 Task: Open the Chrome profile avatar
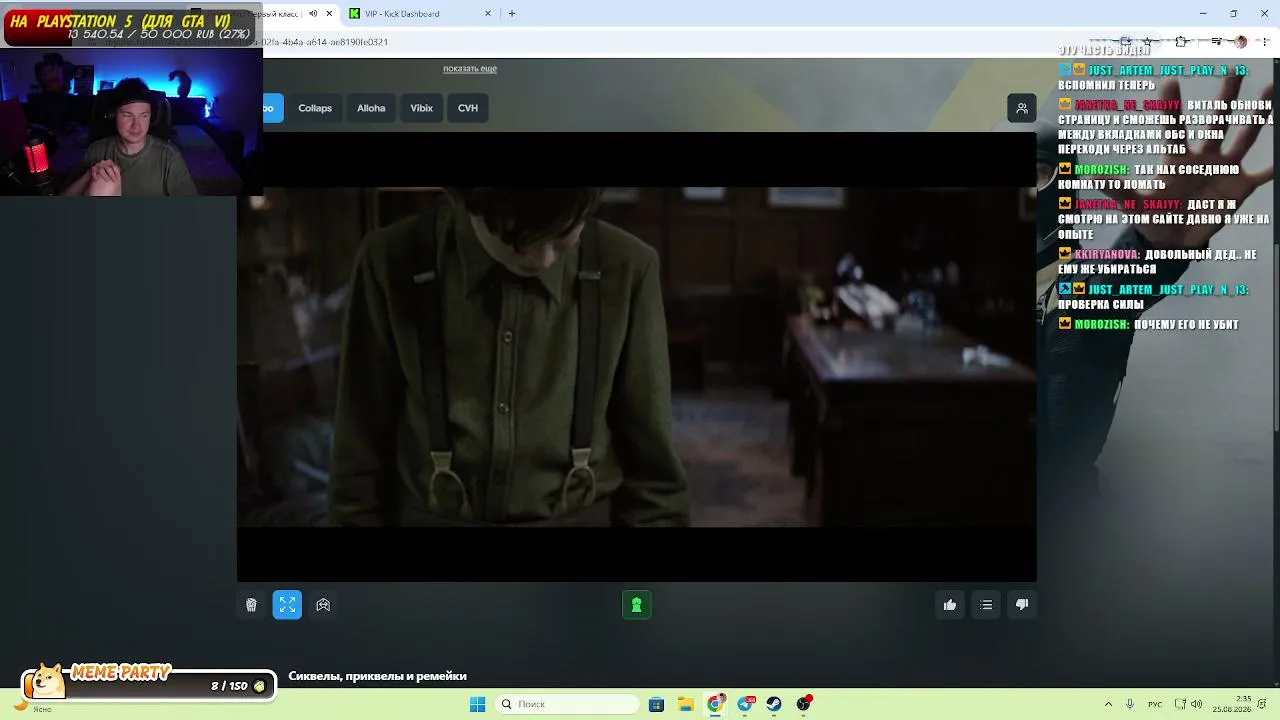[1241, 42]
